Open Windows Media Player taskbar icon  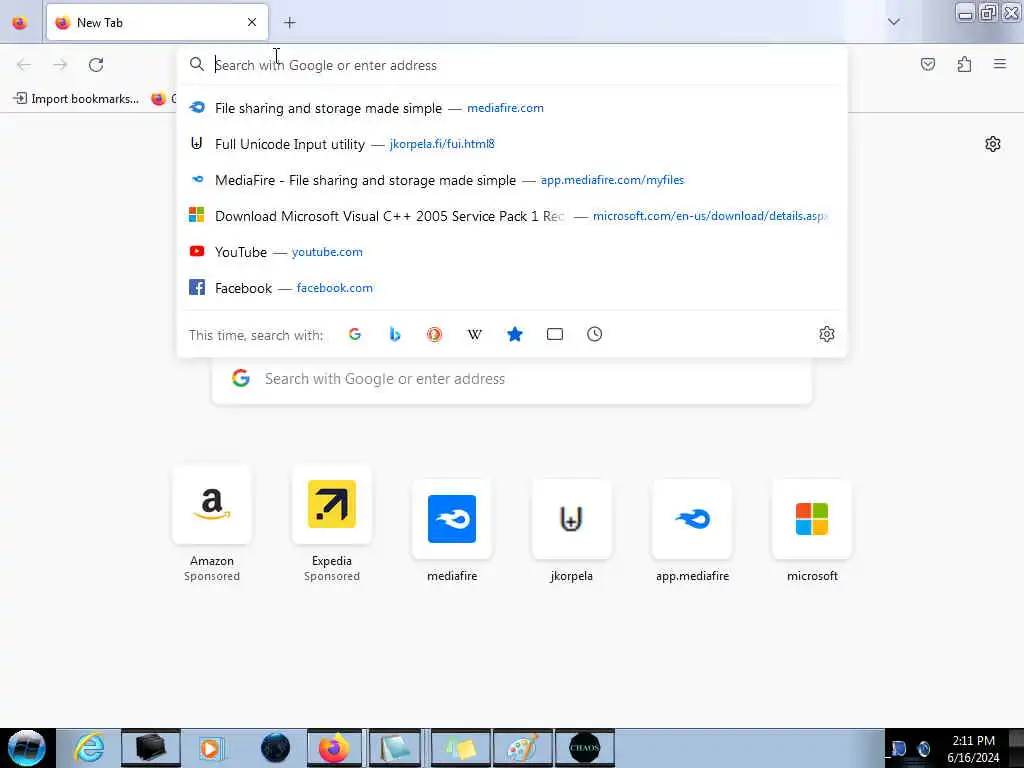click(210, 748)
